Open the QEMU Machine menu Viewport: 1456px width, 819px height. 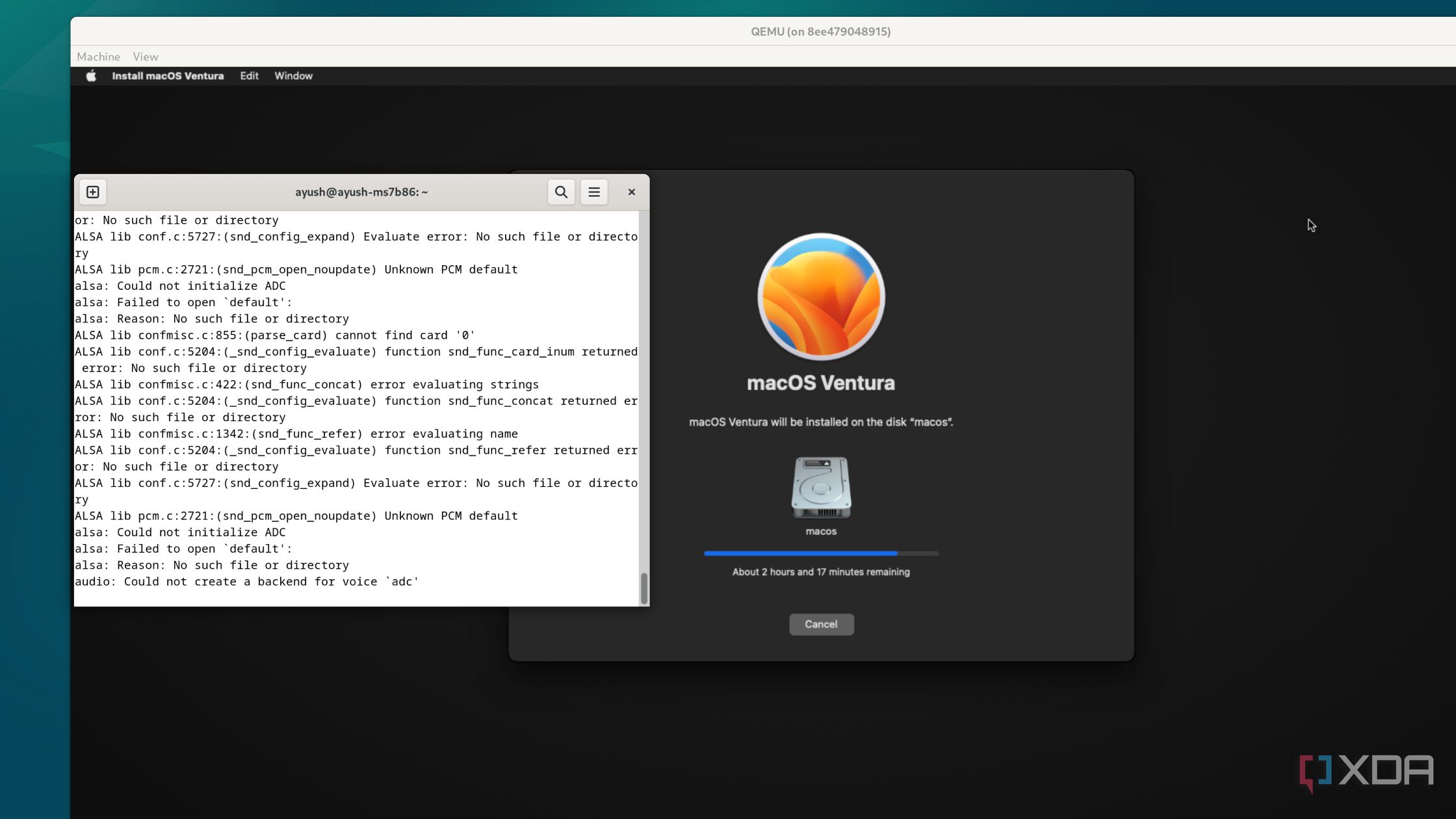[x=98, y=57]
